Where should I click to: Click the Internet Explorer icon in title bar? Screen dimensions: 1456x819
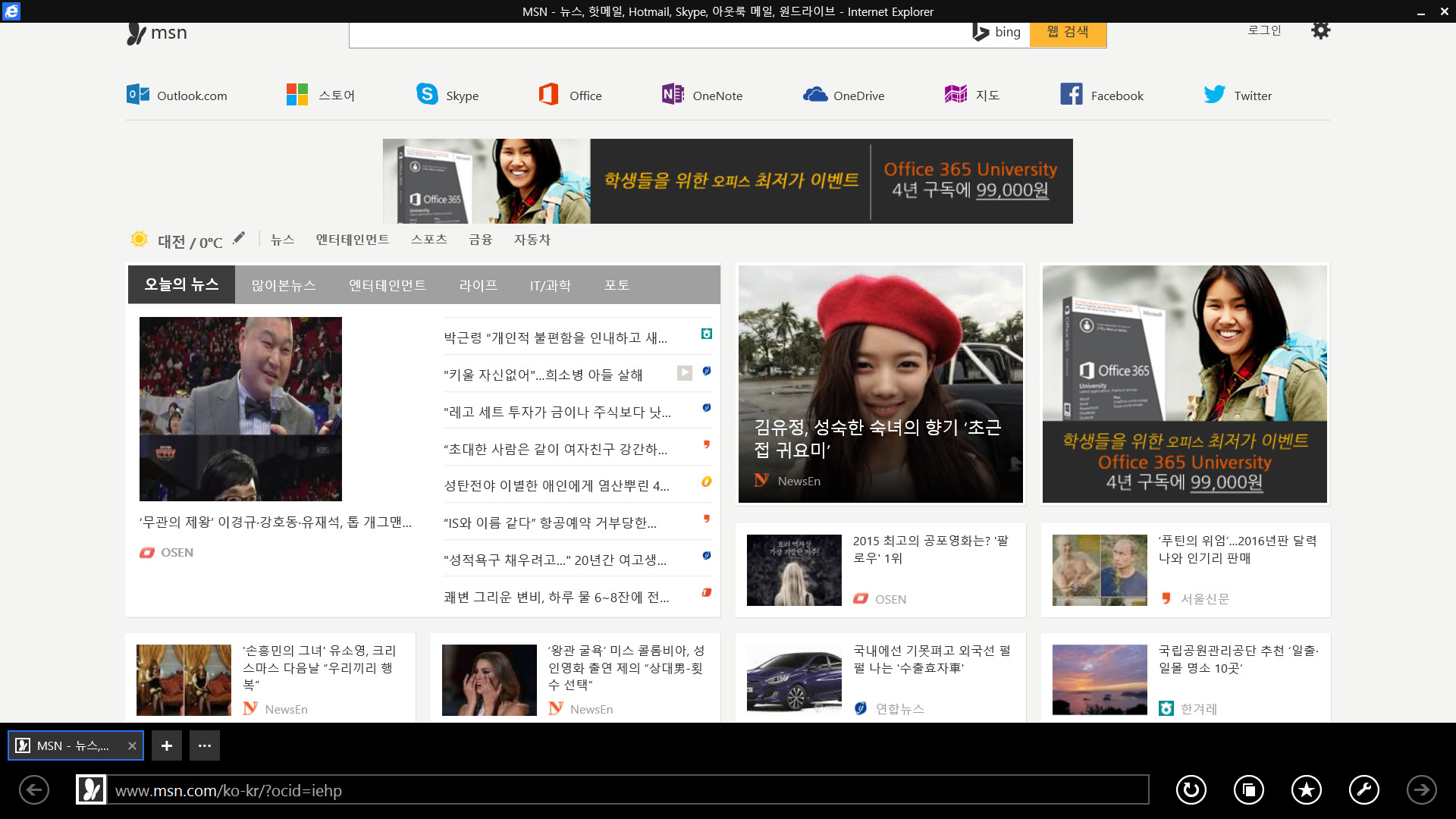pyautogui.click(x=11, y=11)
